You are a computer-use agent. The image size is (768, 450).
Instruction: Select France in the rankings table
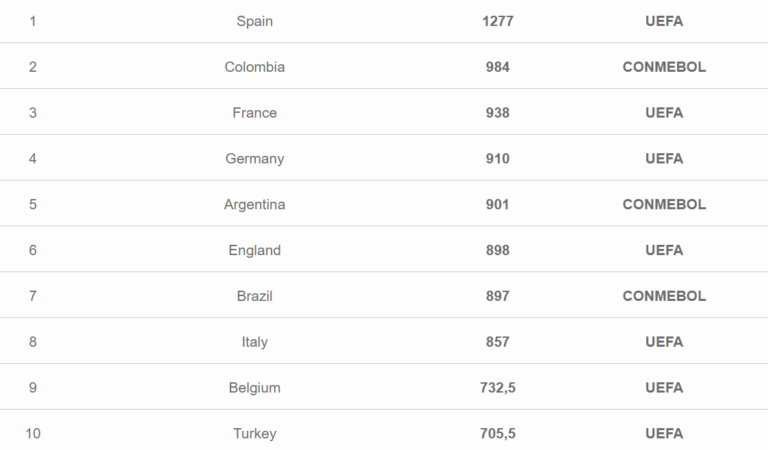tap(254, 113)
